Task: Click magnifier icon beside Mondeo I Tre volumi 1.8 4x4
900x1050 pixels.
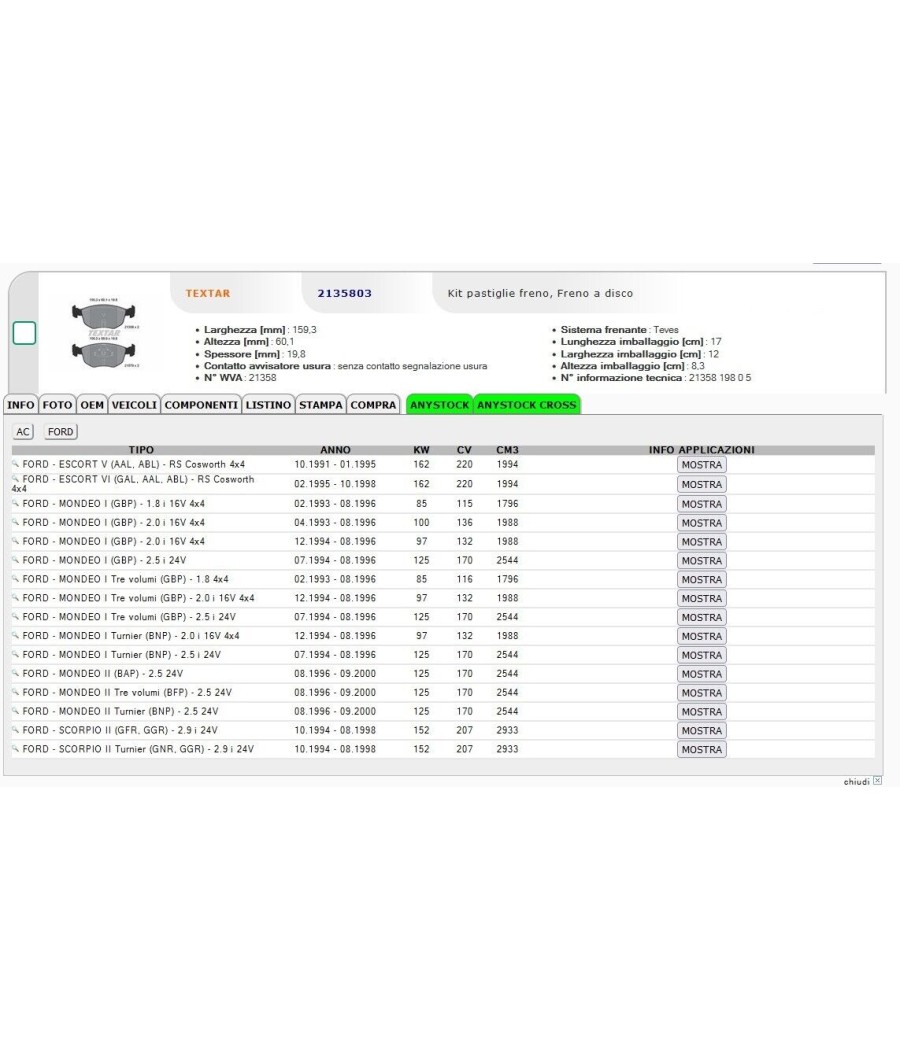Action: 15,579
